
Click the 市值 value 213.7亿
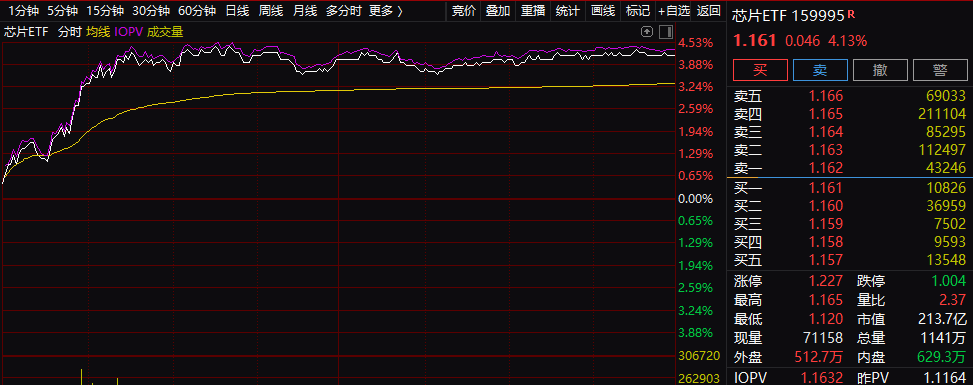click(943, 319)
